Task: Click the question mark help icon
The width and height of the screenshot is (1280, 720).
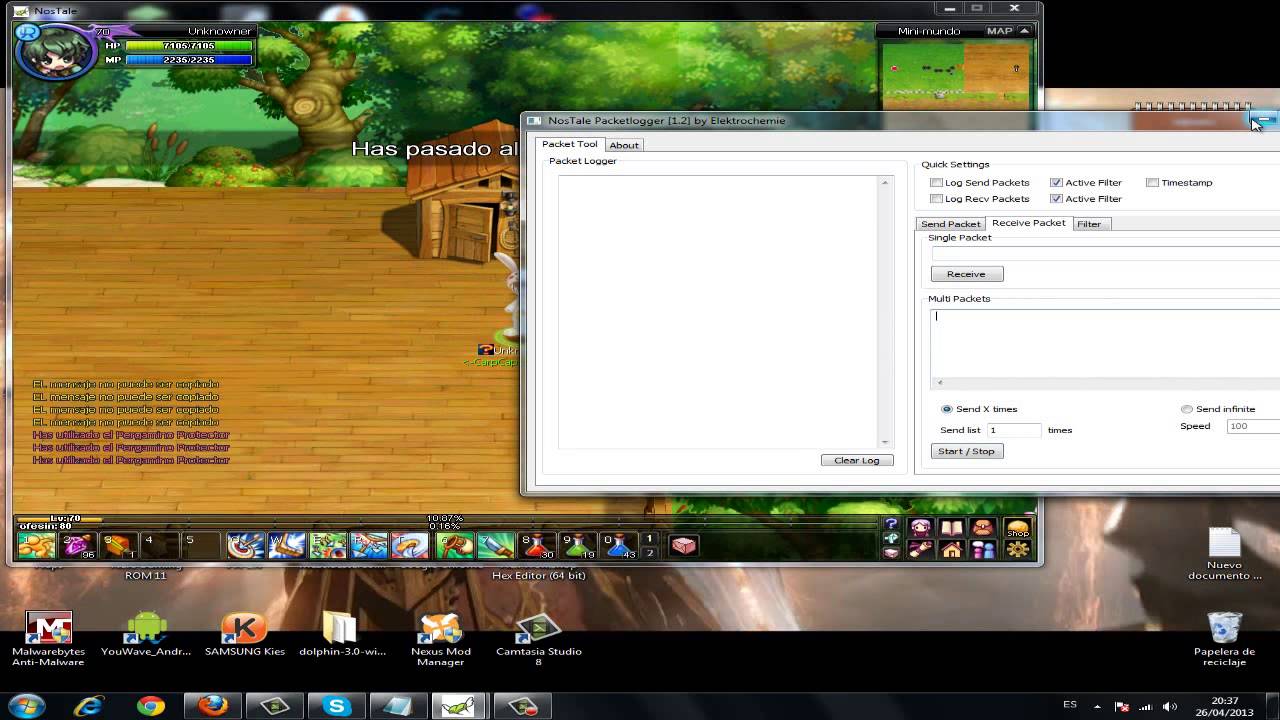Action: [x=891, y=524]
